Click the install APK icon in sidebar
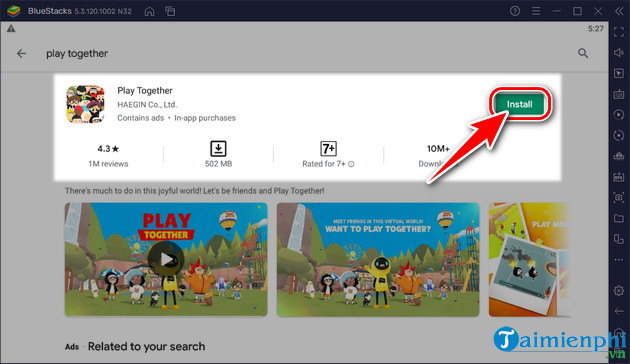630x364 pixels. tap(619, 177)
